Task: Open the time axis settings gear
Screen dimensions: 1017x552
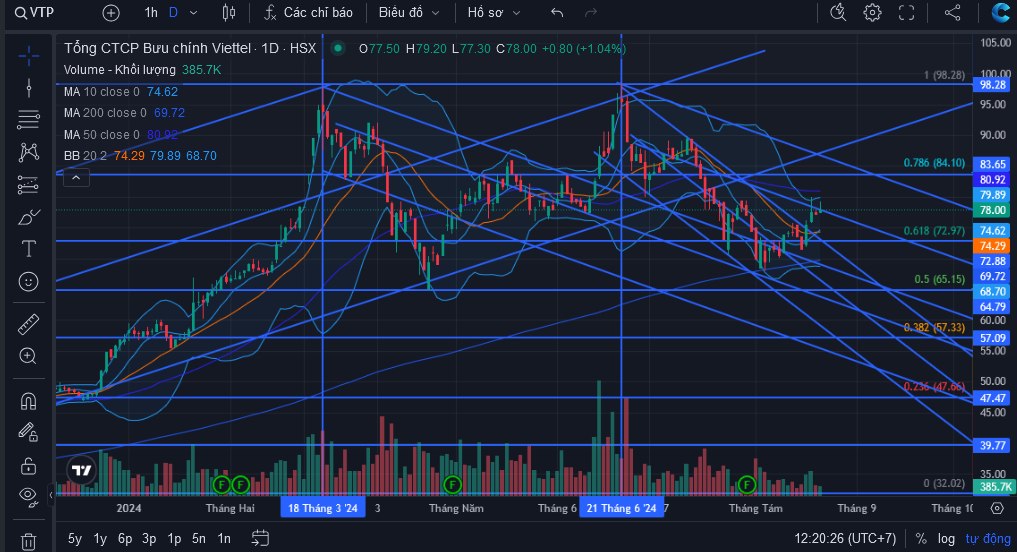Action: [998, 508]
